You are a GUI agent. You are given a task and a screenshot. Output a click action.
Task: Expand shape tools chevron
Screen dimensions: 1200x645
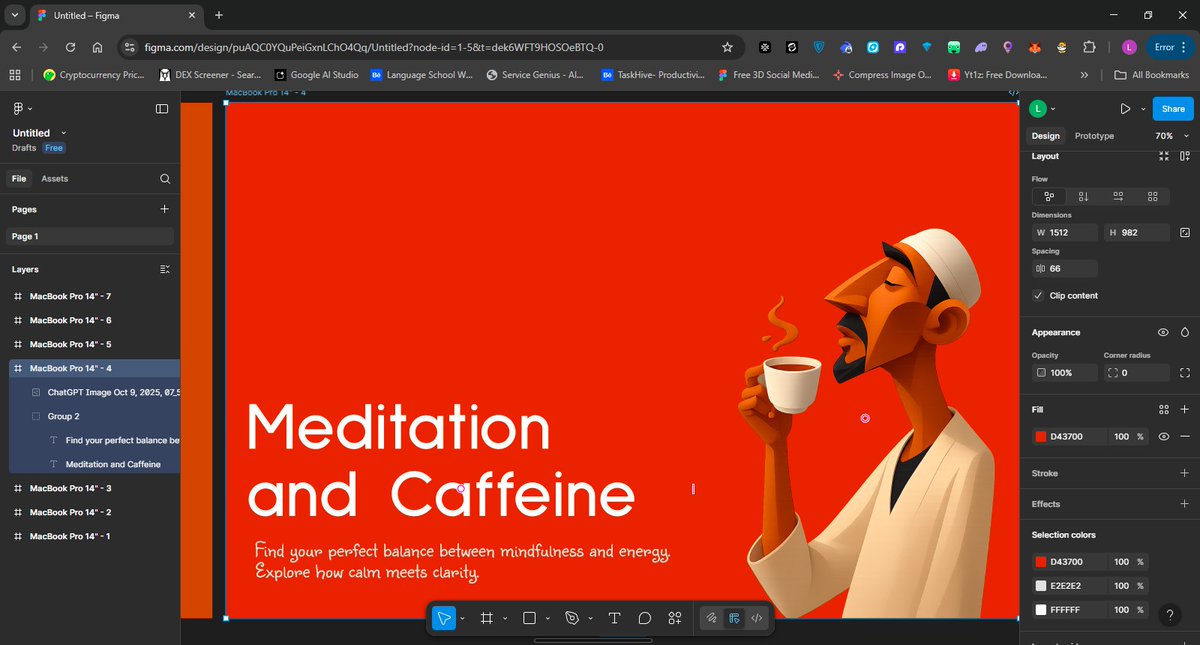548,619
